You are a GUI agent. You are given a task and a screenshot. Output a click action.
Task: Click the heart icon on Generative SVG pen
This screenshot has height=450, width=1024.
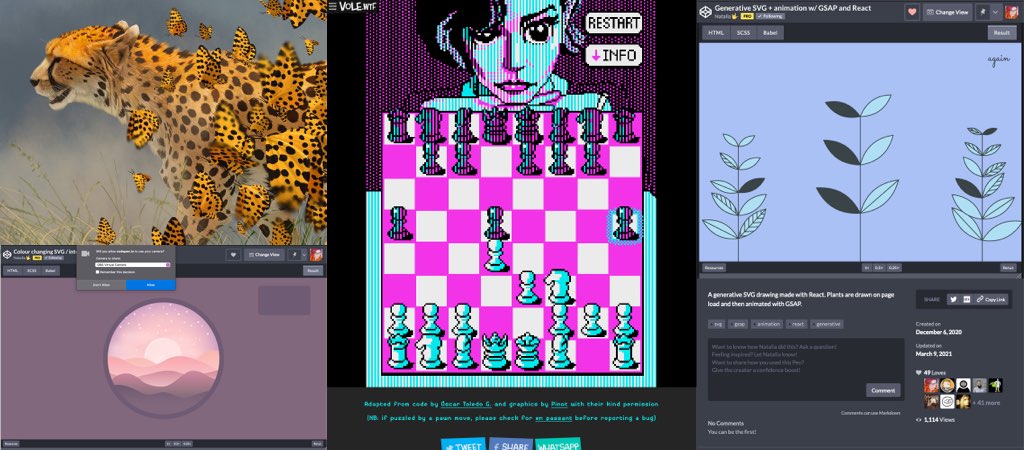[x=912, y=12]
